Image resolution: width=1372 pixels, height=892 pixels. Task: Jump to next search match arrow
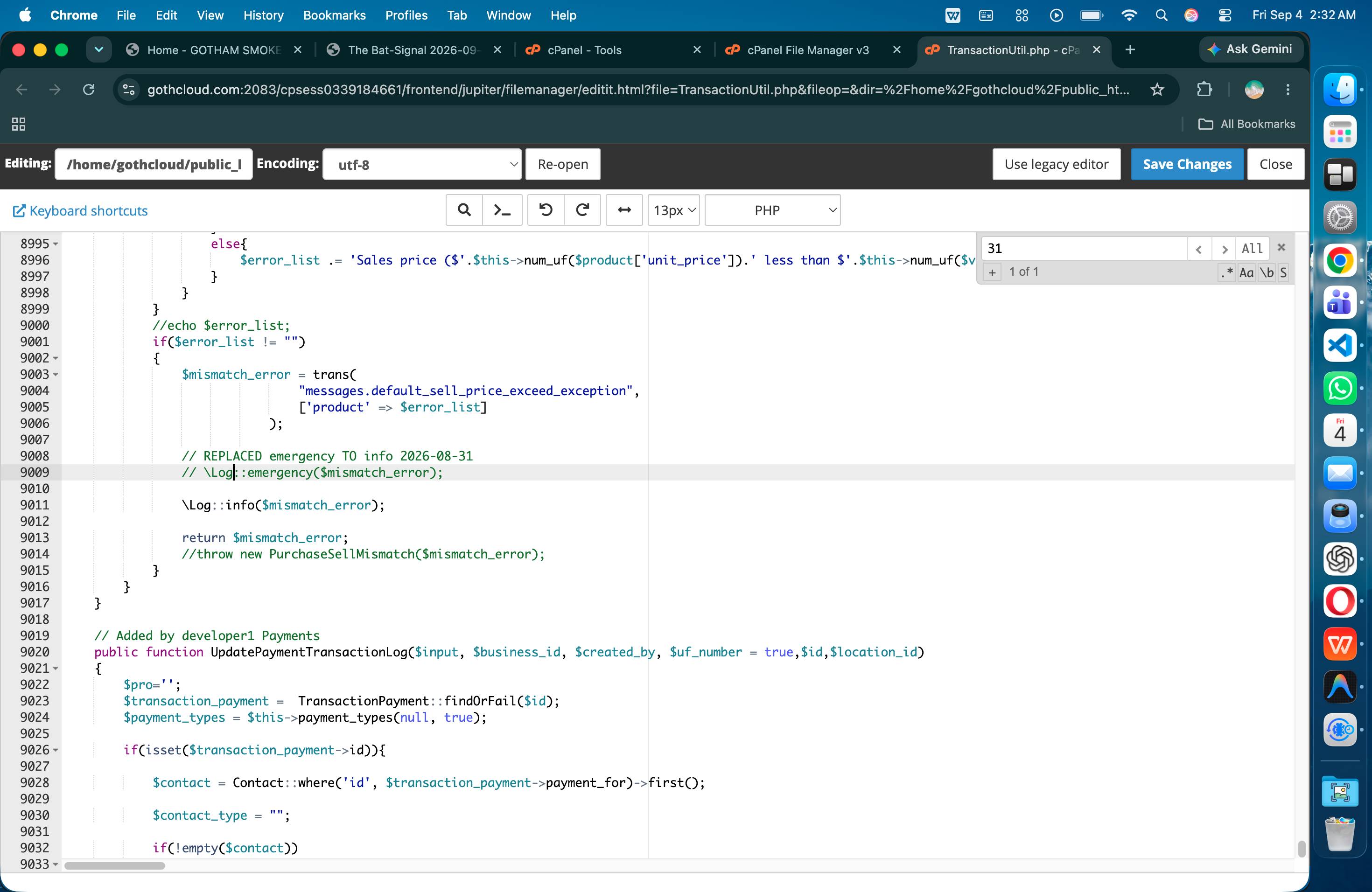(1225, 249)
